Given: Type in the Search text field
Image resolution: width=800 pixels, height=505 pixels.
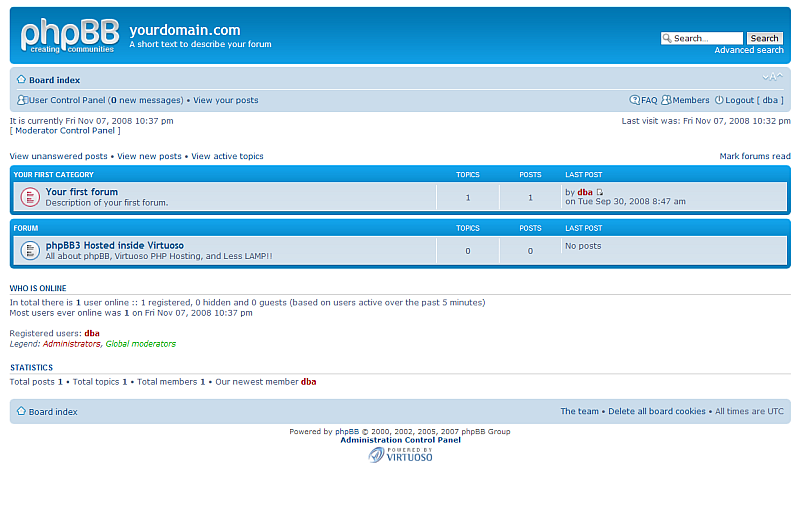Looking at the screenshot, I should 702,38.
